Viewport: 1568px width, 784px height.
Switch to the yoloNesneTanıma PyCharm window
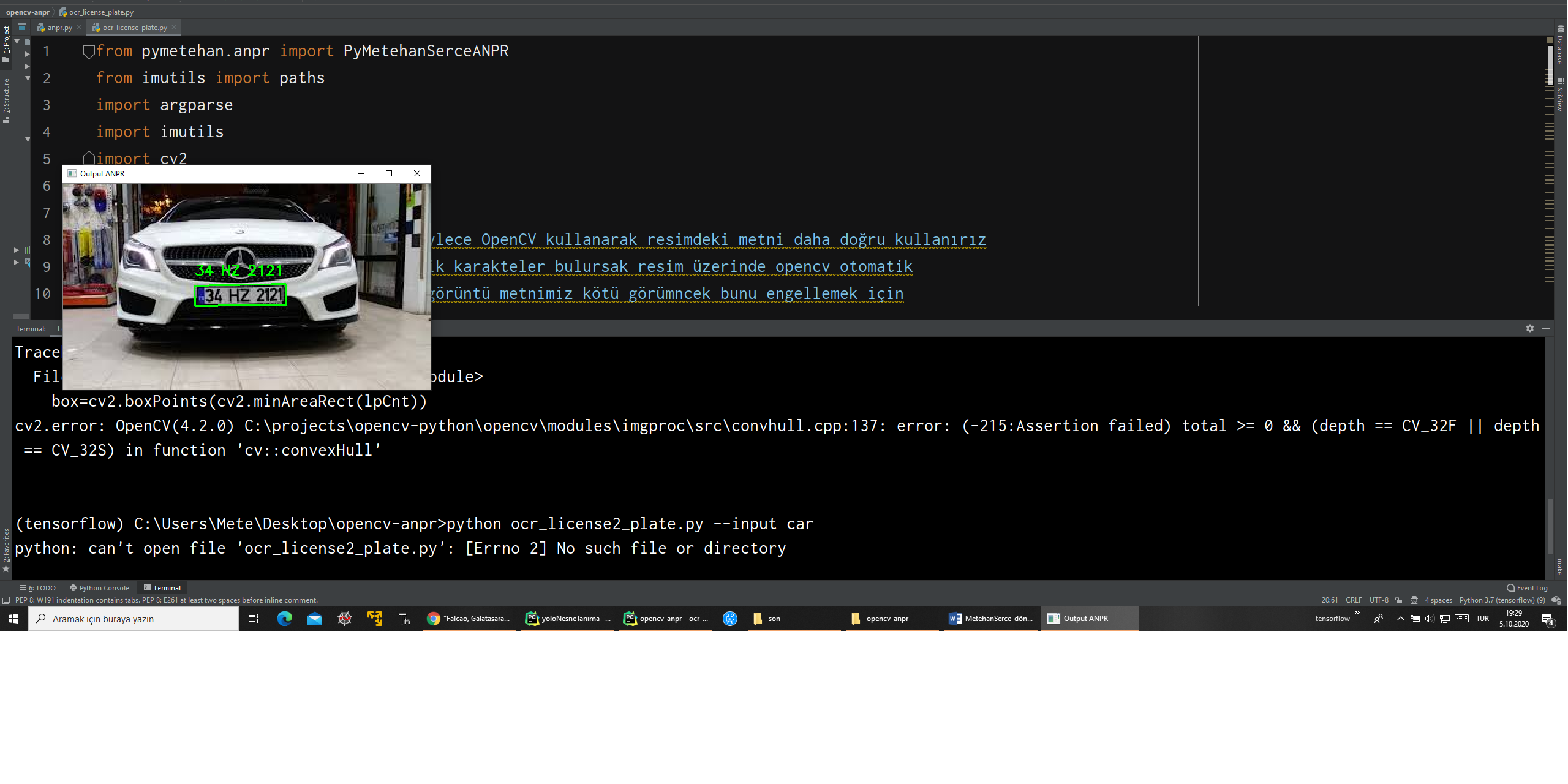[x=568, y=619]
